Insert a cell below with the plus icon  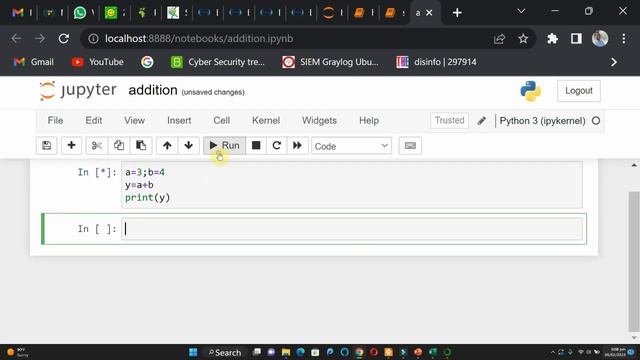[x=71, y=146]
